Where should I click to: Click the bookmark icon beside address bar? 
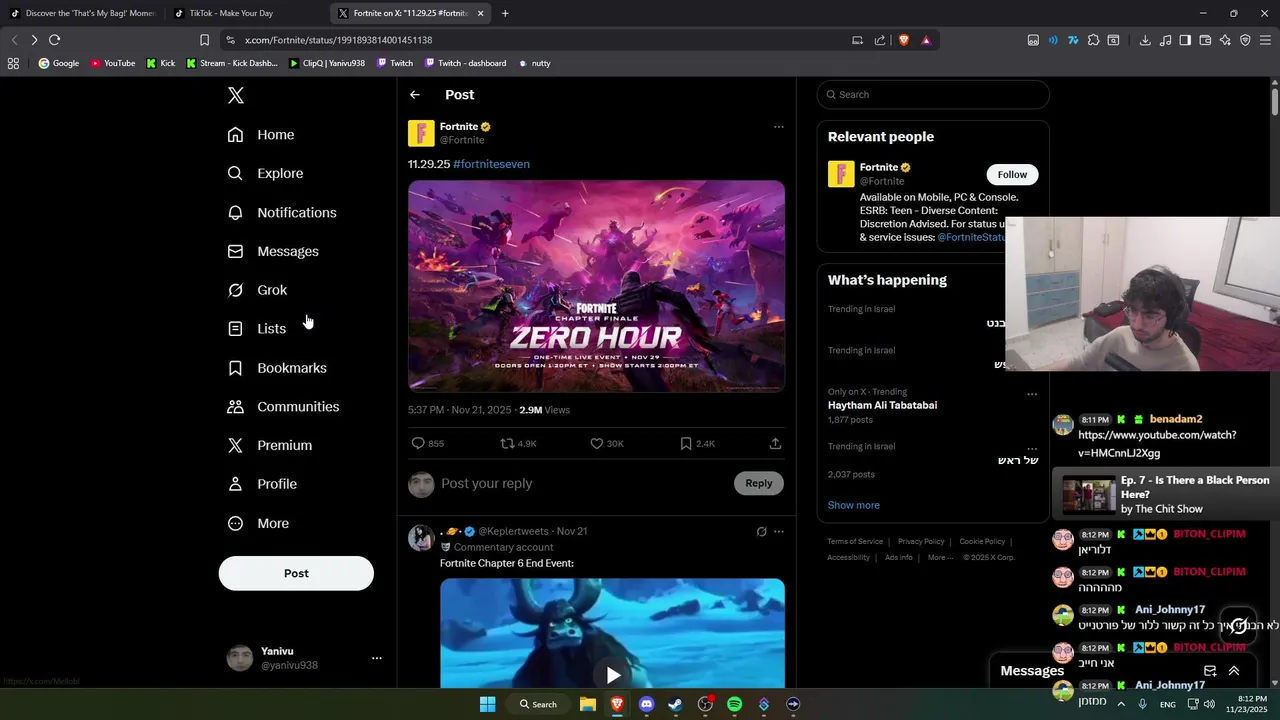pyautogui.click(x=204, y=40)
